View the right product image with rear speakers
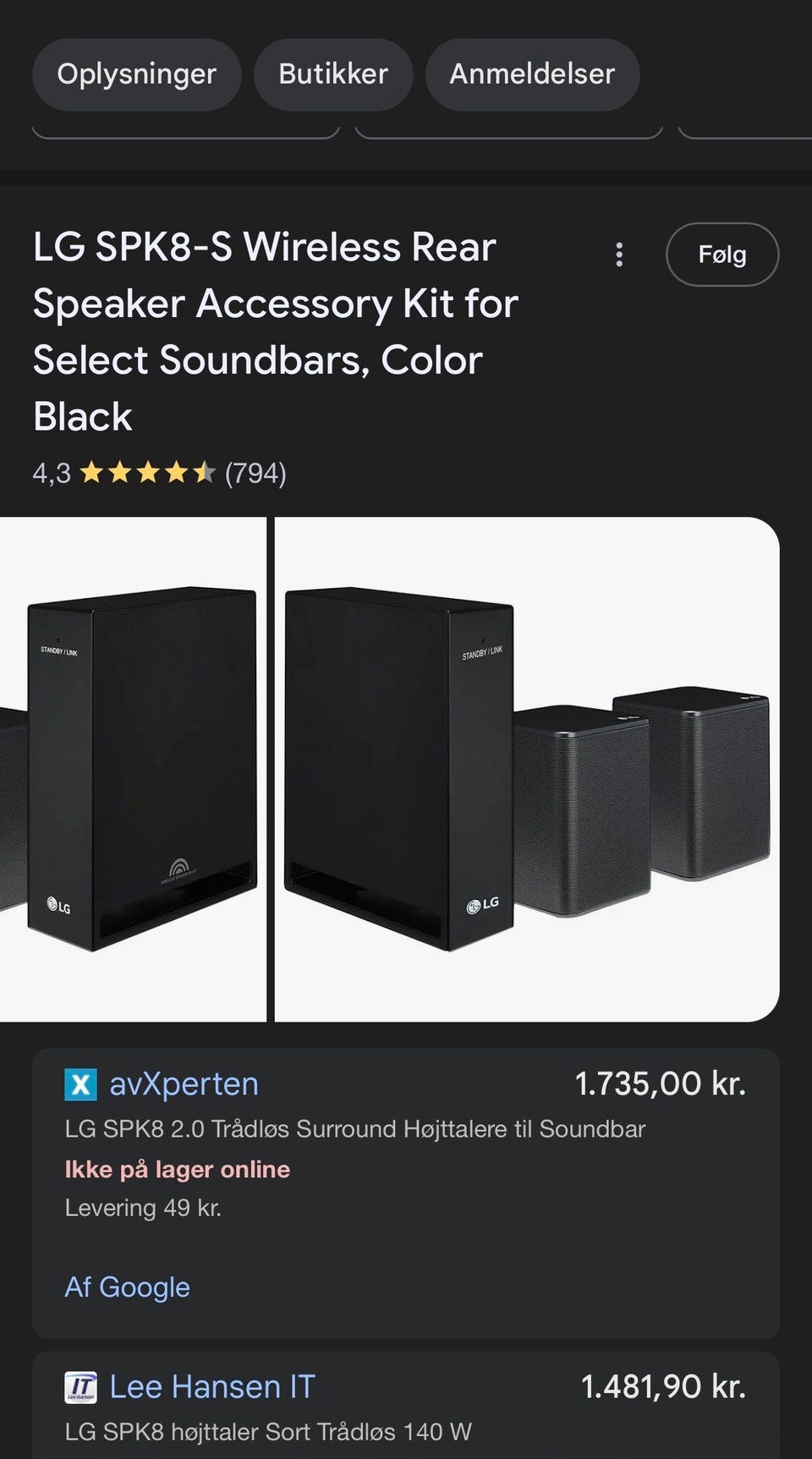This screenshot has height=1459, width=812. coord(526,769)
